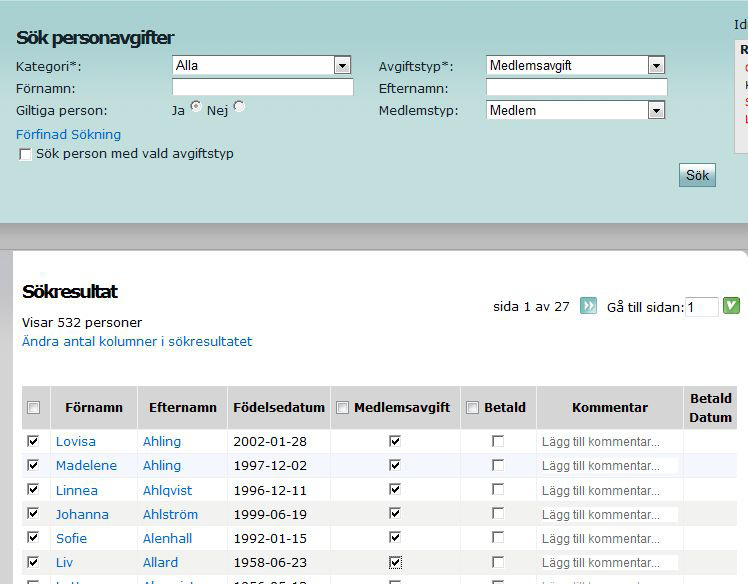Uncheck row selection for Sofie Alenhall
The width and height of the screenshot is (748, 584).
[33, 537]
